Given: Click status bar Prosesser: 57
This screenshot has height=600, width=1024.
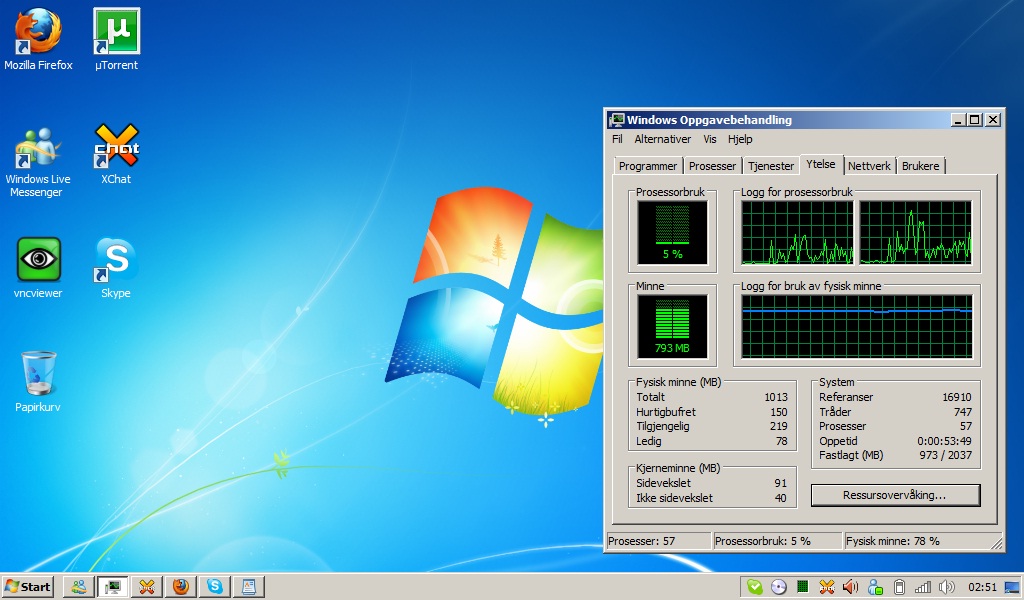Looking at the screenshot, I should (x=658, y=541).
